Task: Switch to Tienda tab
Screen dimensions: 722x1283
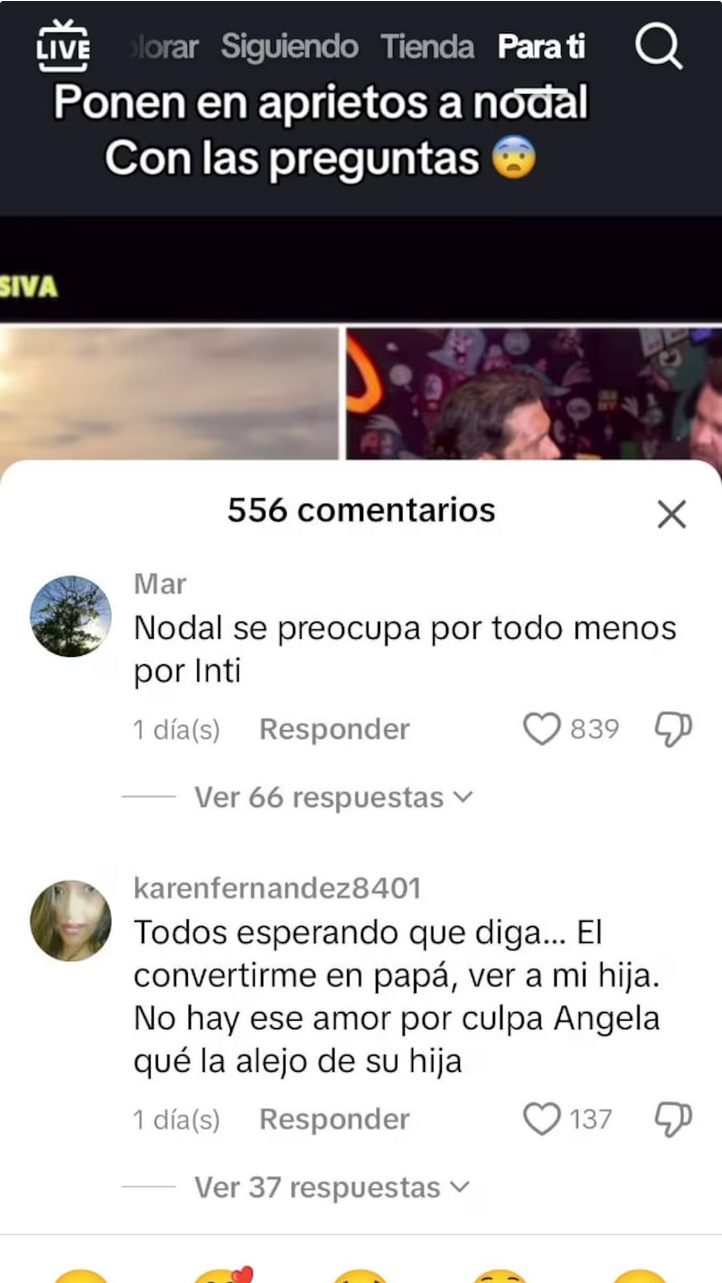Action: point(427,46)
